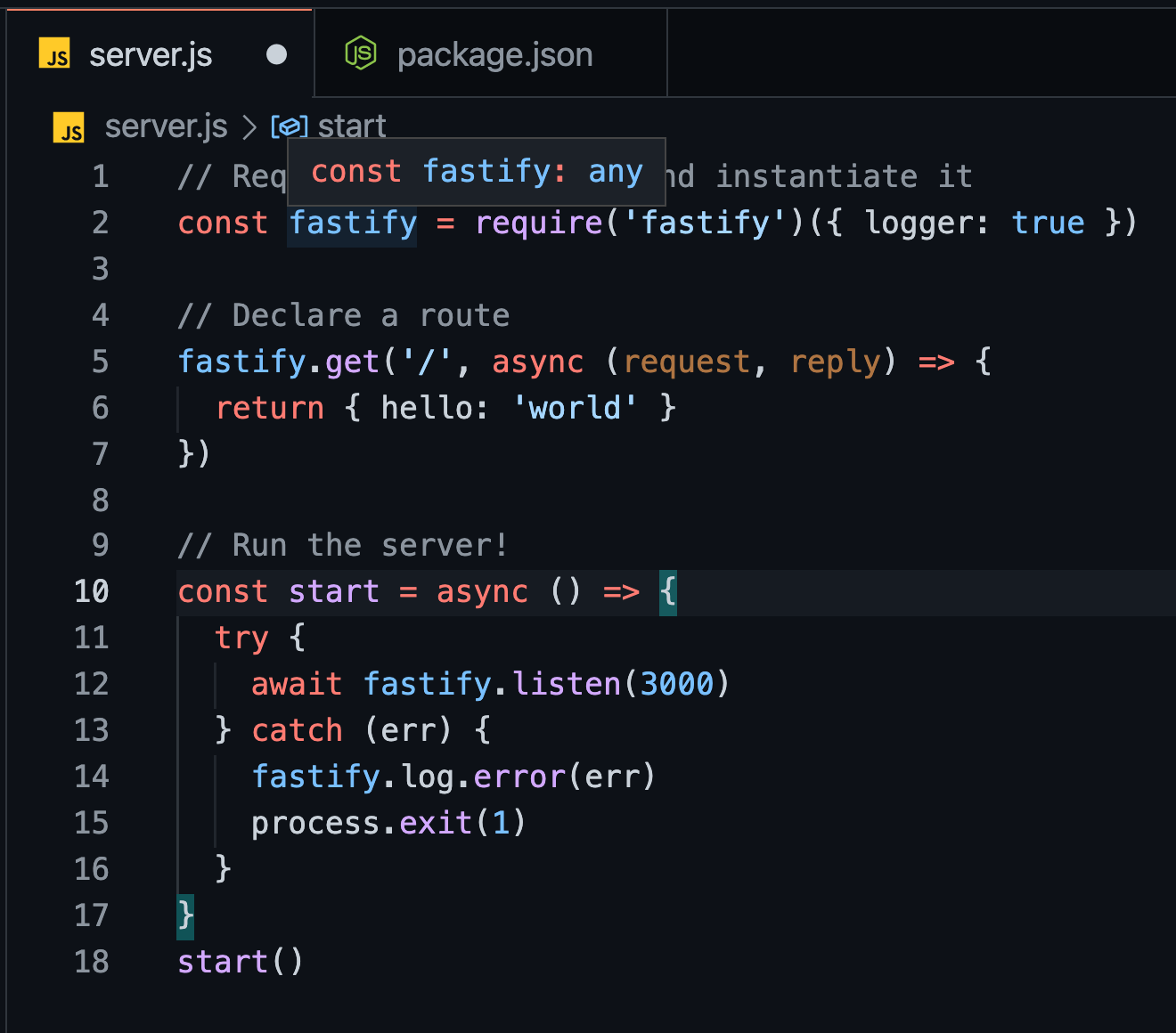Click the hello key on line 6
Viewport: 1176px width, 1033px height.
(x=426, y=408)
